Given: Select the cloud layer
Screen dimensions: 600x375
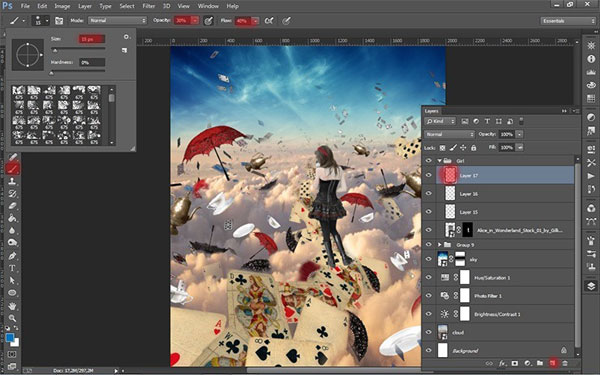Looking at the screenshot, I should pyautogui.click(x=505, y=332).
